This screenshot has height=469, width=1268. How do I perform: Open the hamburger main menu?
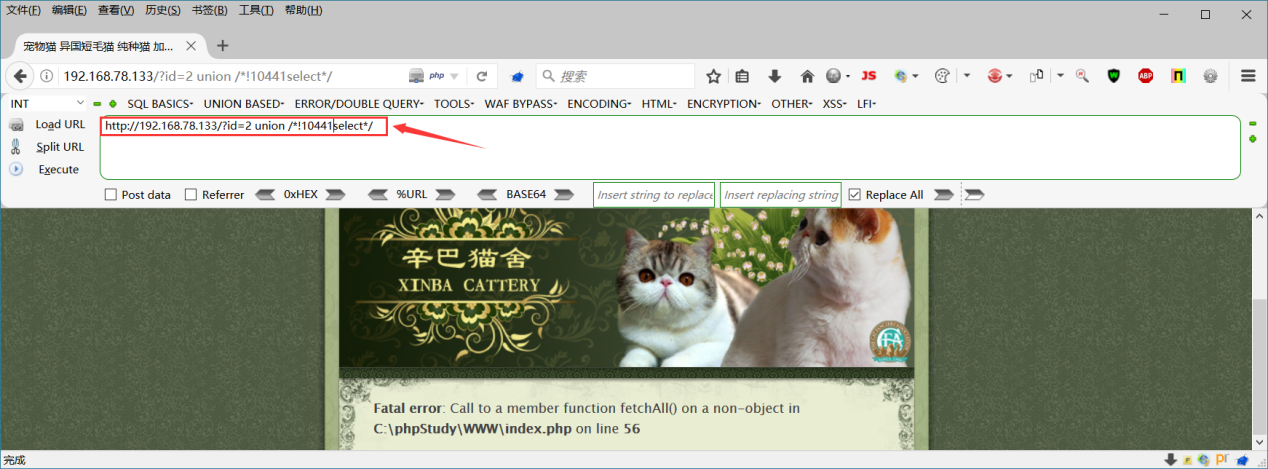(x=1248, y=76)
